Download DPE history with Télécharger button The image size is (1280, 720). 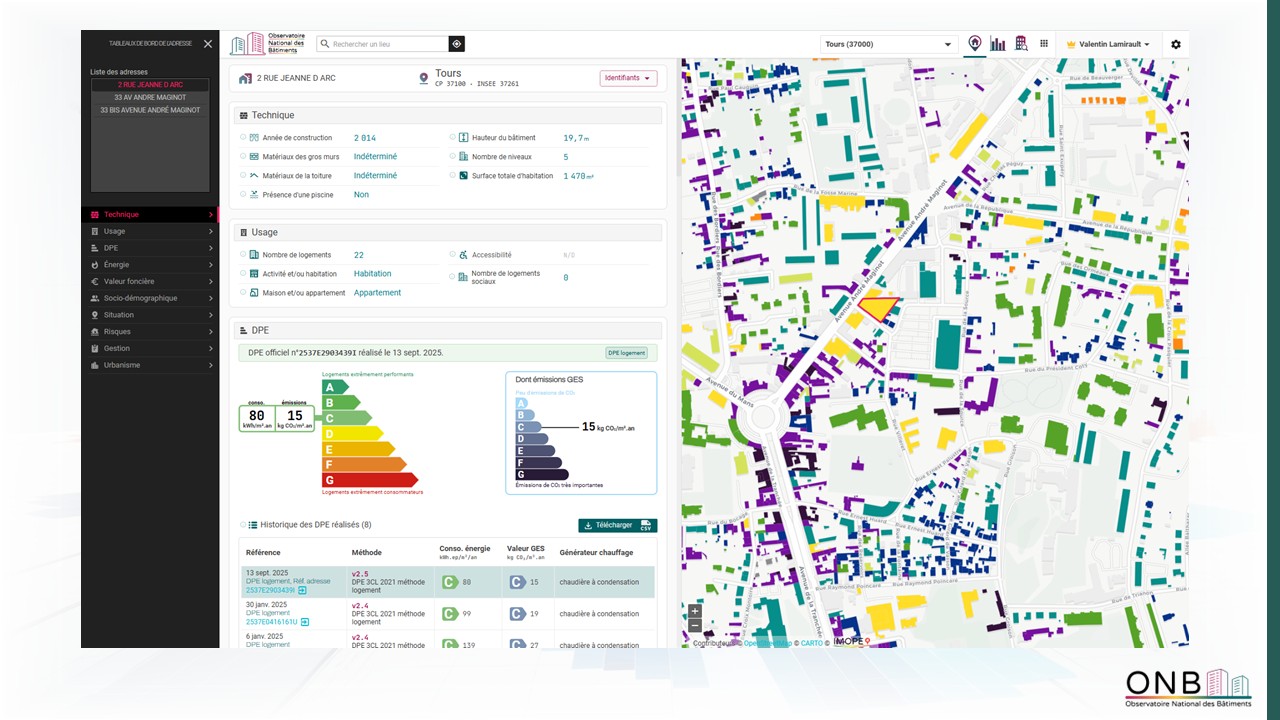click(617, 525)
